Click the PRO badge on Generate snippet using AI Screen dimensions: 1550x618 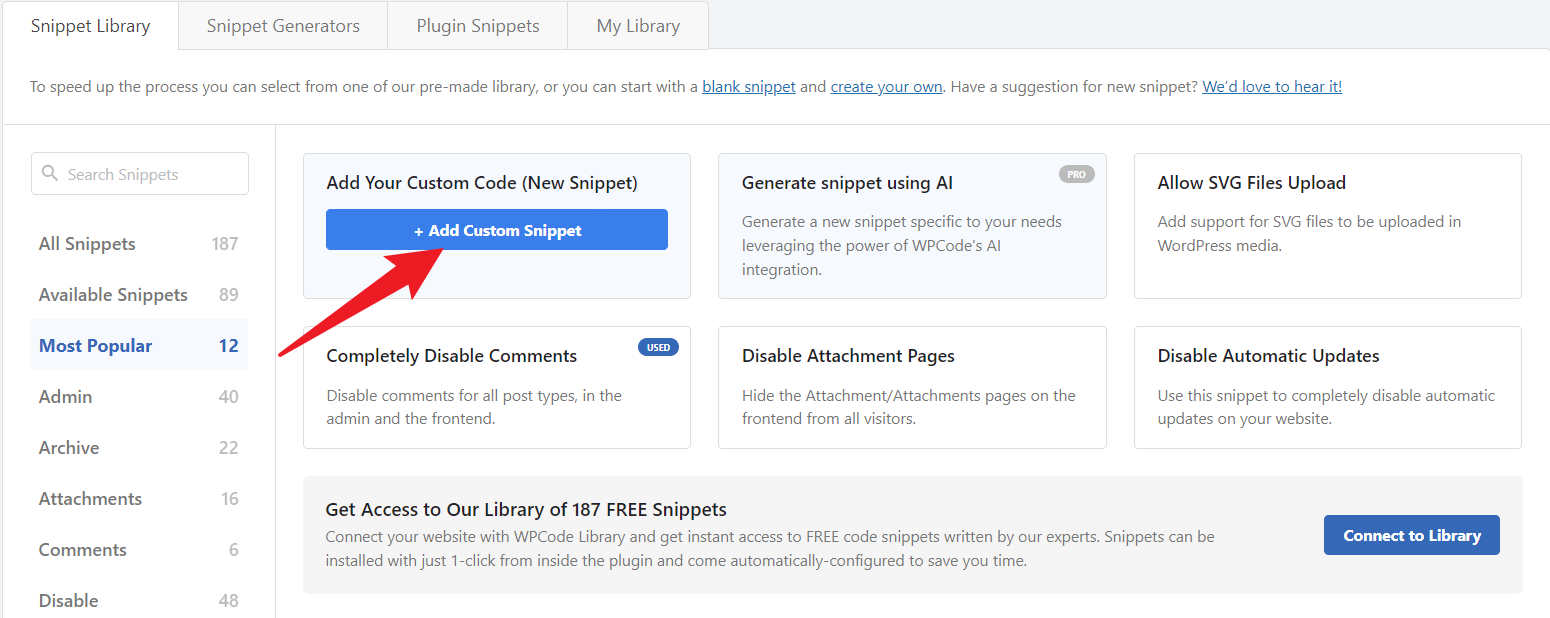(x=1076, y=173)
